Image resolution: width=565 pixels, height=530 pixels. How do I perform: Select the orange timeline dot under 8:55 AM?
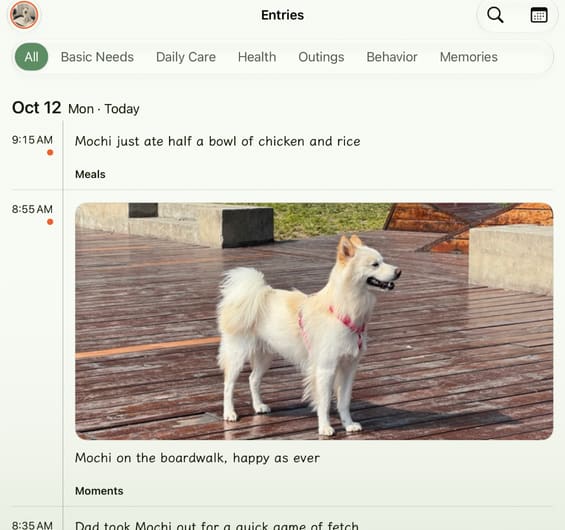pyautogui.click(x=50, y=222)
